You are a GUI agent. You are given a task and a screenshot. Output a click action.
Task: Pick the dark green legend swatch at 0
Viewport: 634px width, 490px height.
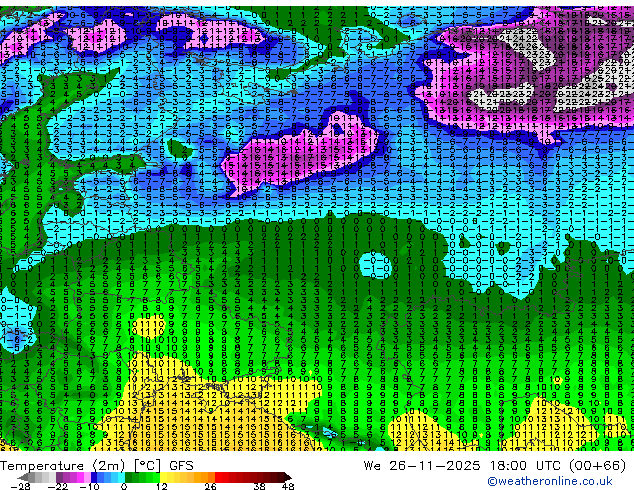click(129, 477)
